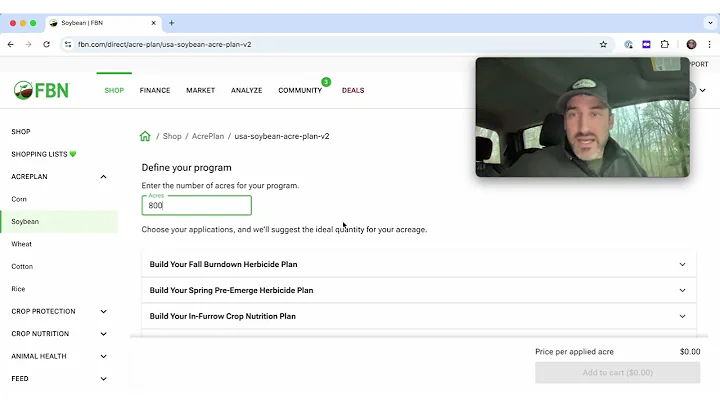The height and width of the screenshot is (404, 720).
Task: Click the FBN logo
Action: click(x=41, y=90)
